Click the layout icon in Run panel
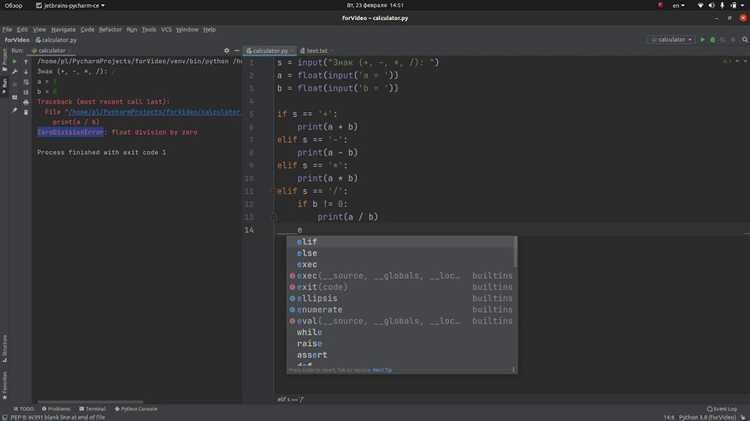Screen dimensions: 750x421 coord(14,97)
